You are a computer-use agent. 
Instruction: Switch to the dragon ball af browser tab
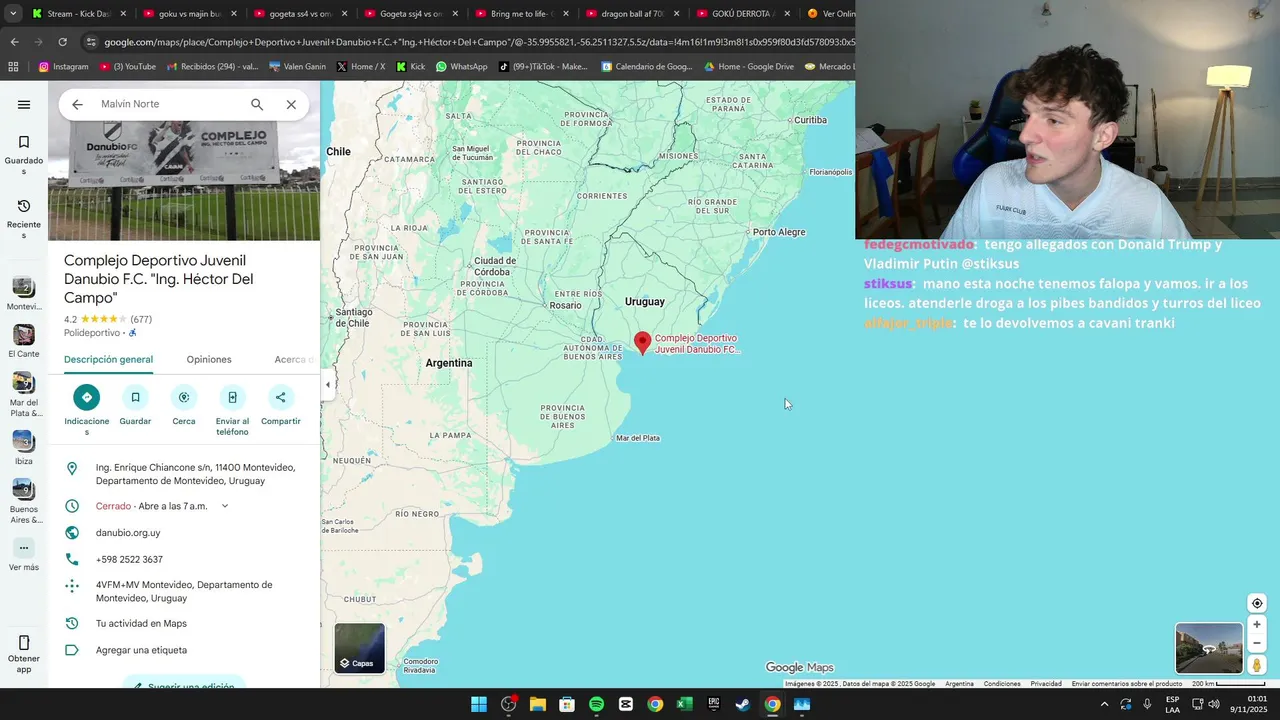point(630,14)
